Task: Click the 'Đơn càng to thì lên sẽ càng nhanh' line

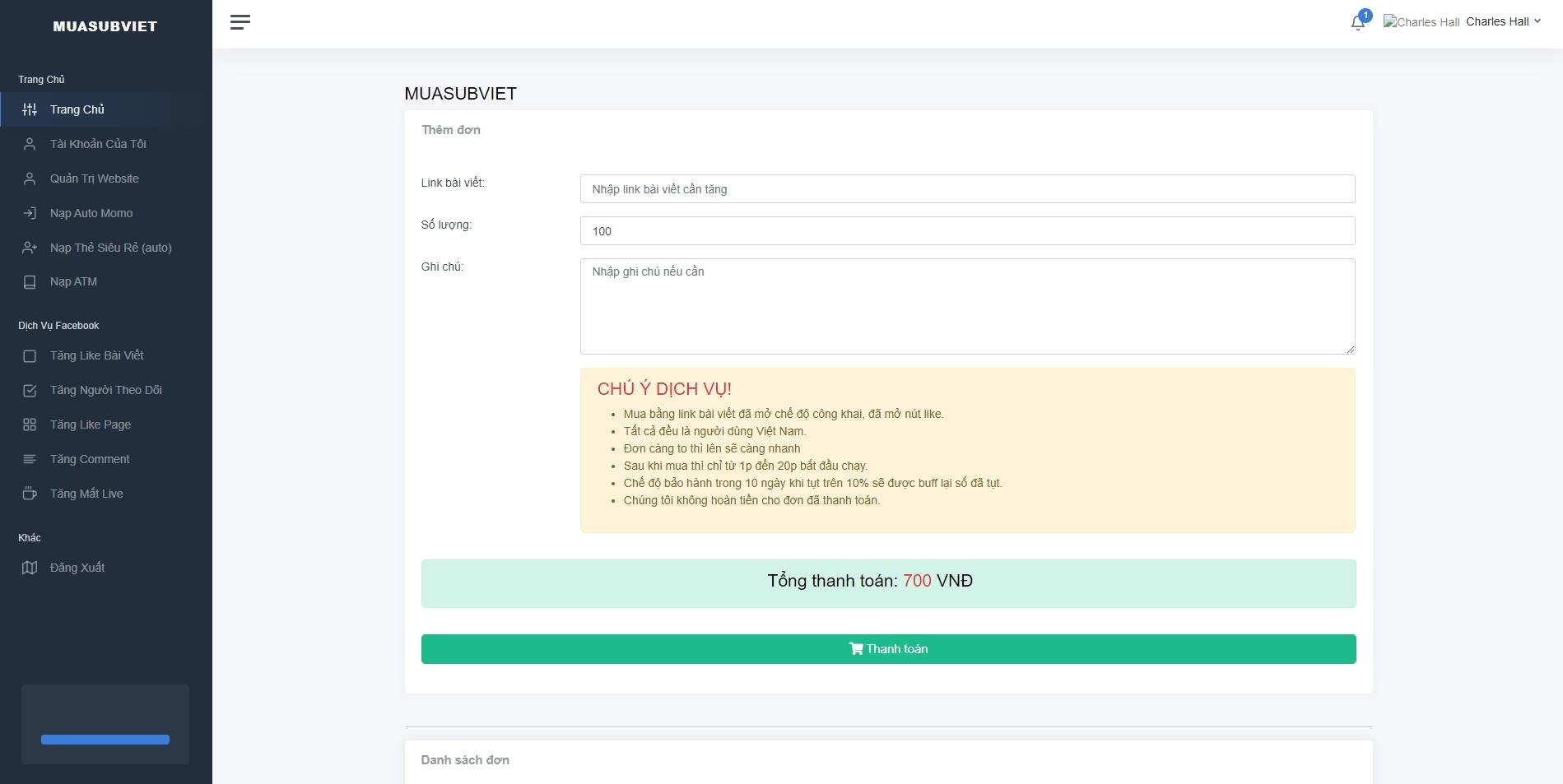Action: (712, 448)
